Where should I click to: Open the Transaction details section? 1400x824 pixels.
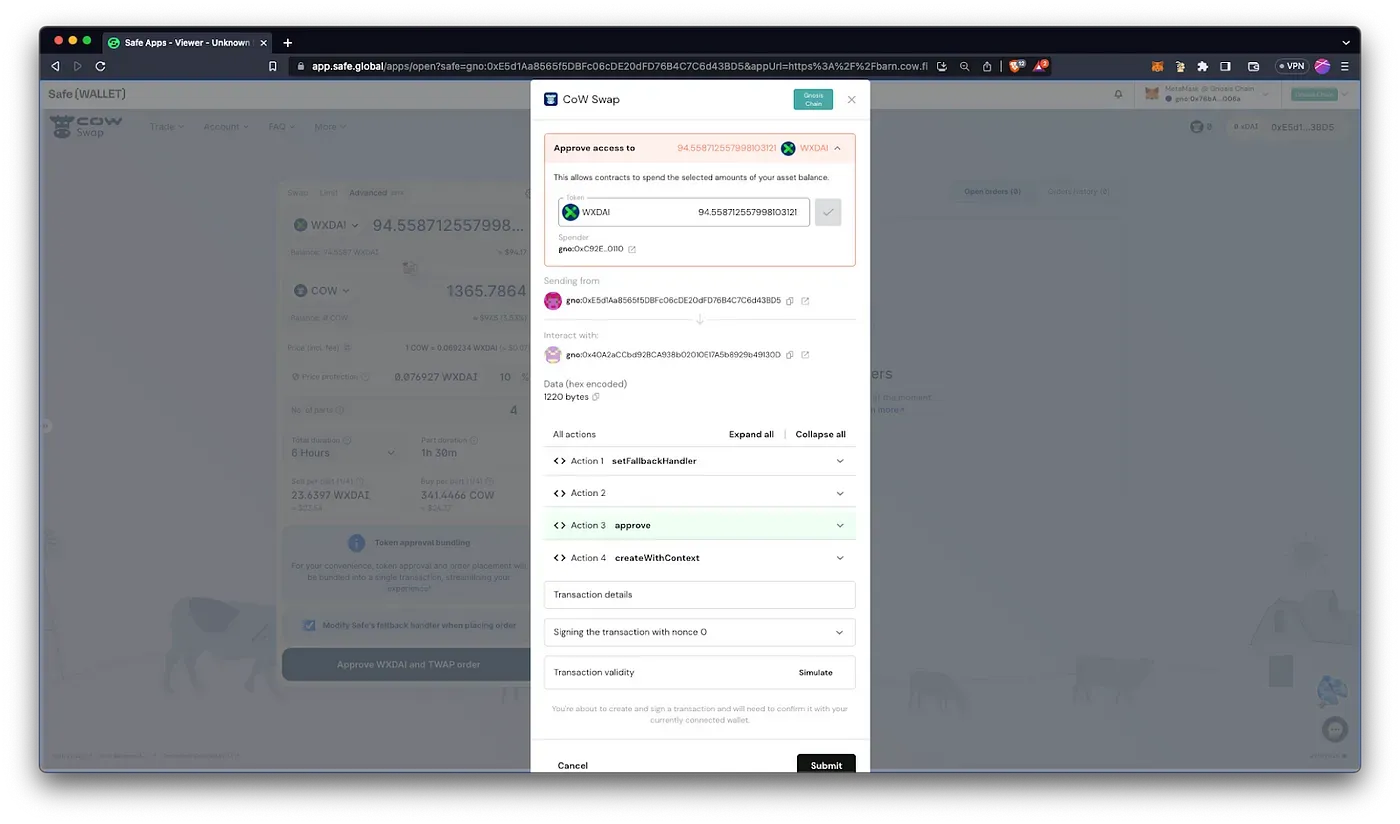coord(700,594)
